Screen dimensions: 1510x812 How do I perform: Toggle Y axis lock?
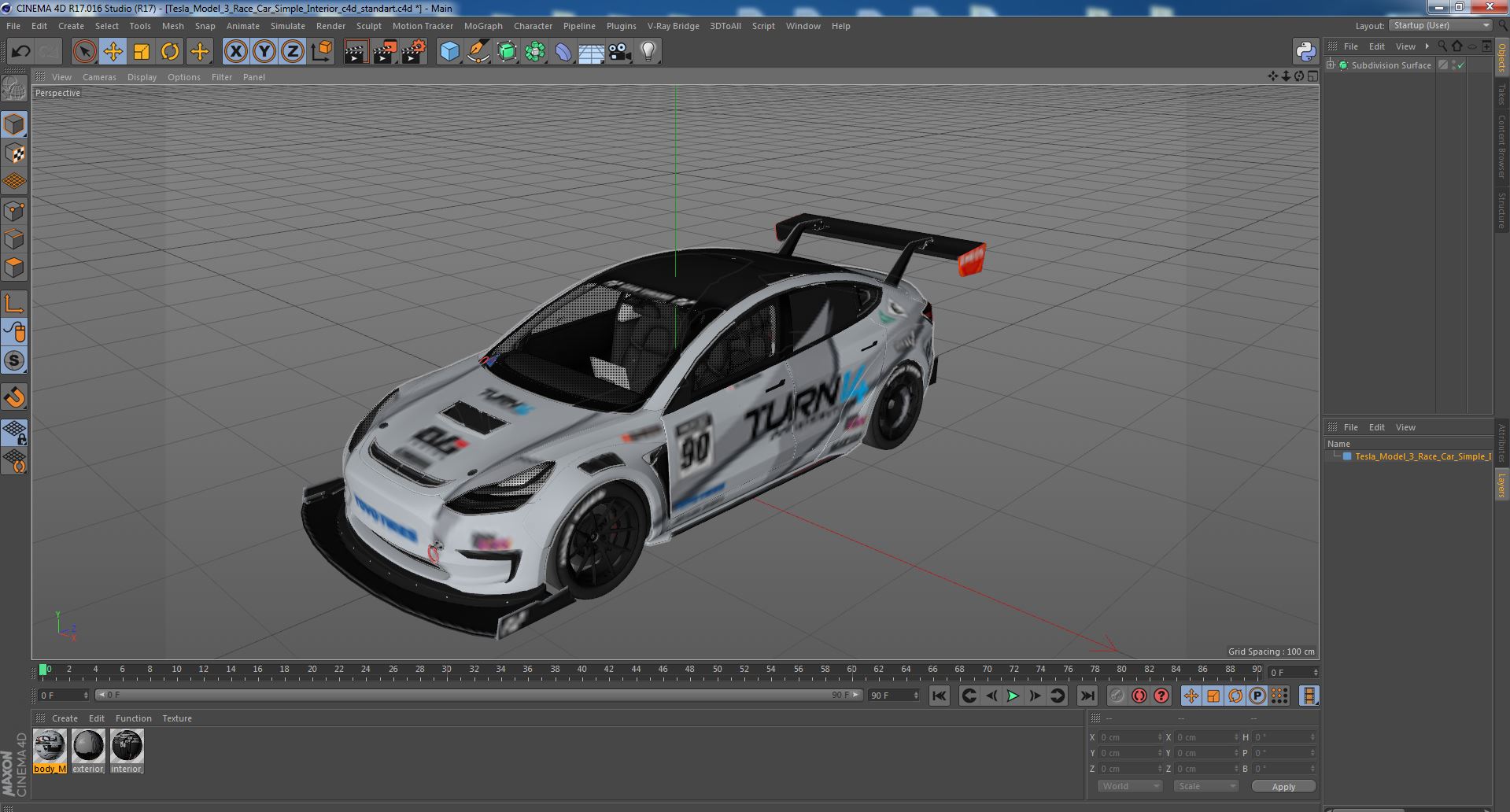[264, 52]
